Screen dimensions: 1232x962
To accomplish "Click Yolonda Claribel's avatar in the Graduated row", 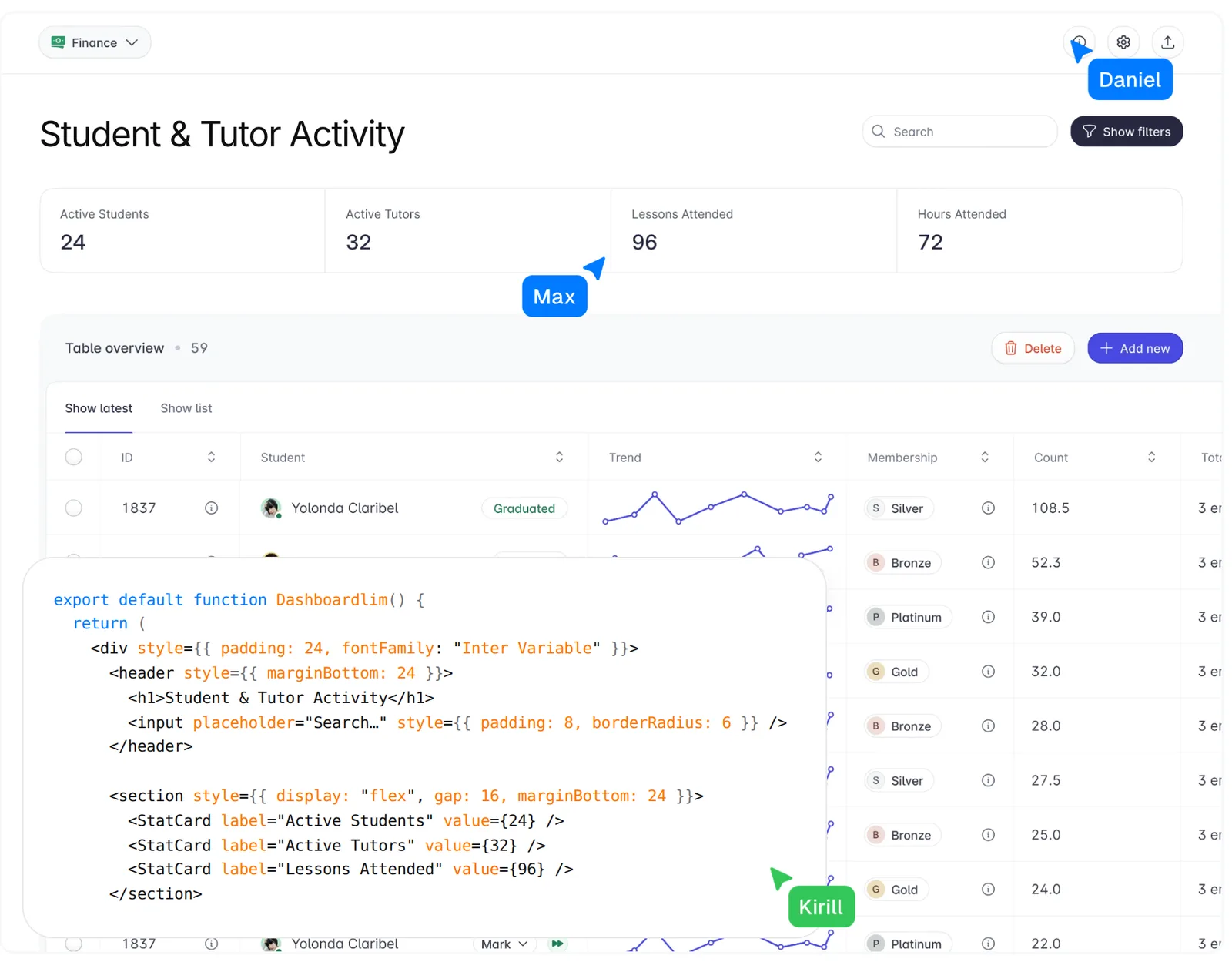I will click(x=271, y=508).
